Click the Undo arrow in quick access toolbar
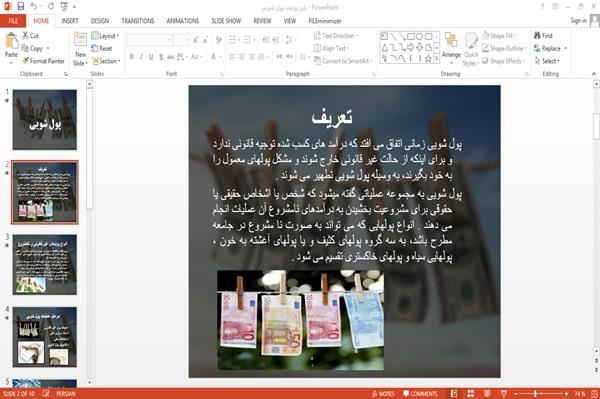 [34, 6]
